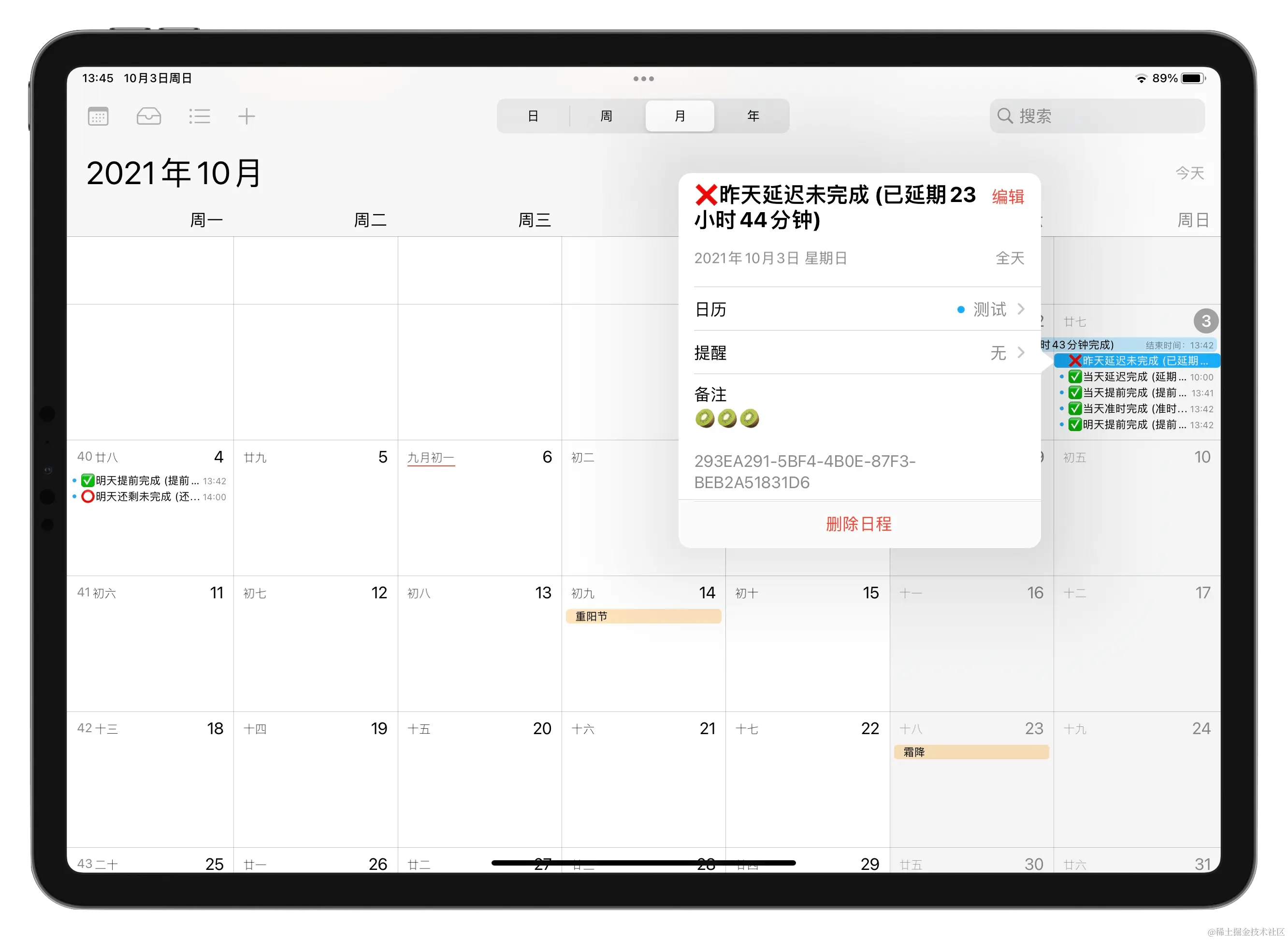Select the 测试 calendar blue dot
1288x940 pixels.
click(x=961, y=309)
